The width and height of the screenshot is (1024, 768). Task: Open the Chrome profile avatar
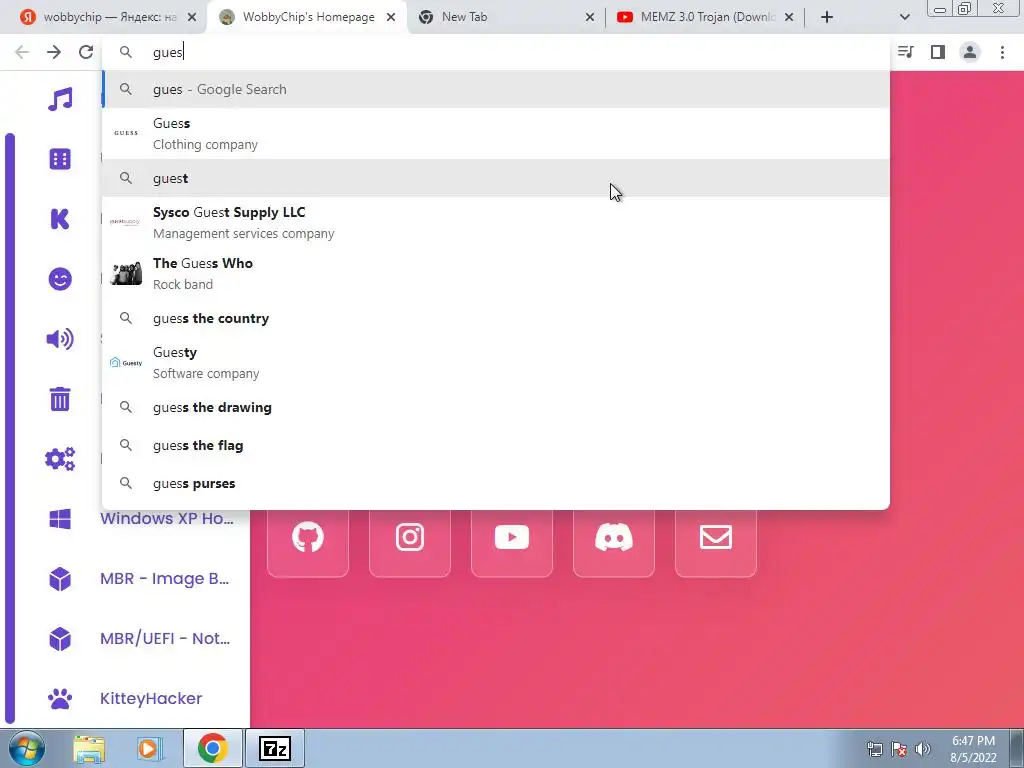pos(970,52)
